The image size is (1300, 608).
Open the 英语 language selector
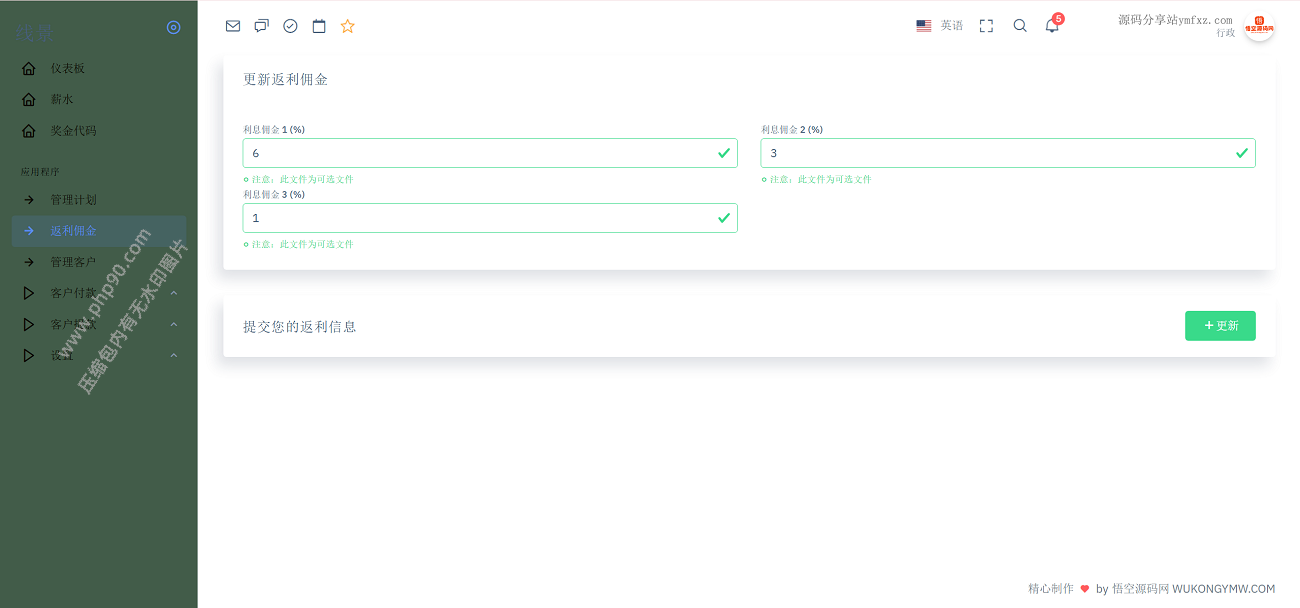coord(940,26)
